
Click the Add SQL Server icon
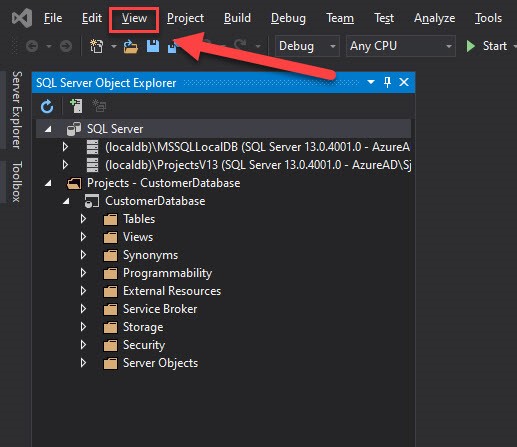point(76,106)
